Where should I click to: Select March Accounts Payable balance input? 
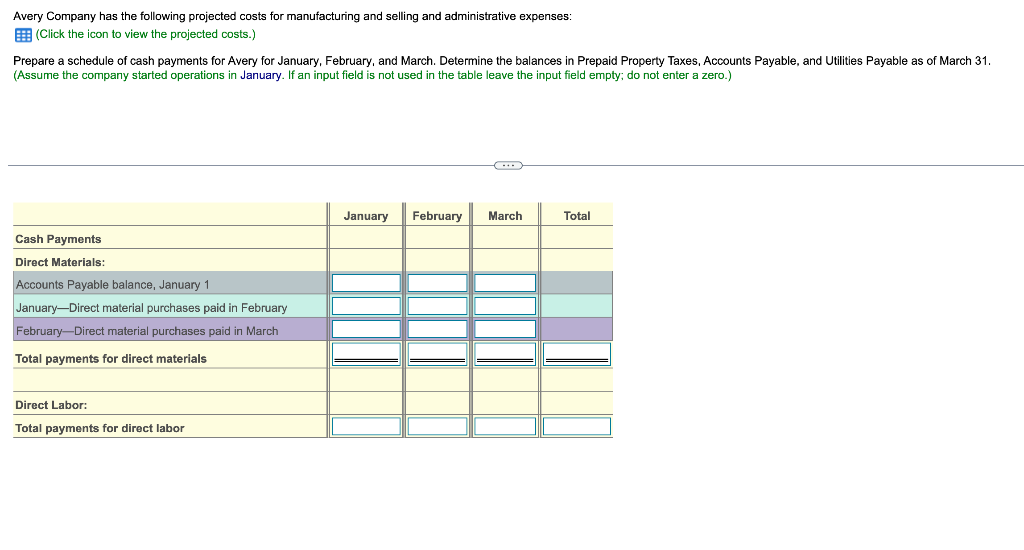[x=505, y=283]
